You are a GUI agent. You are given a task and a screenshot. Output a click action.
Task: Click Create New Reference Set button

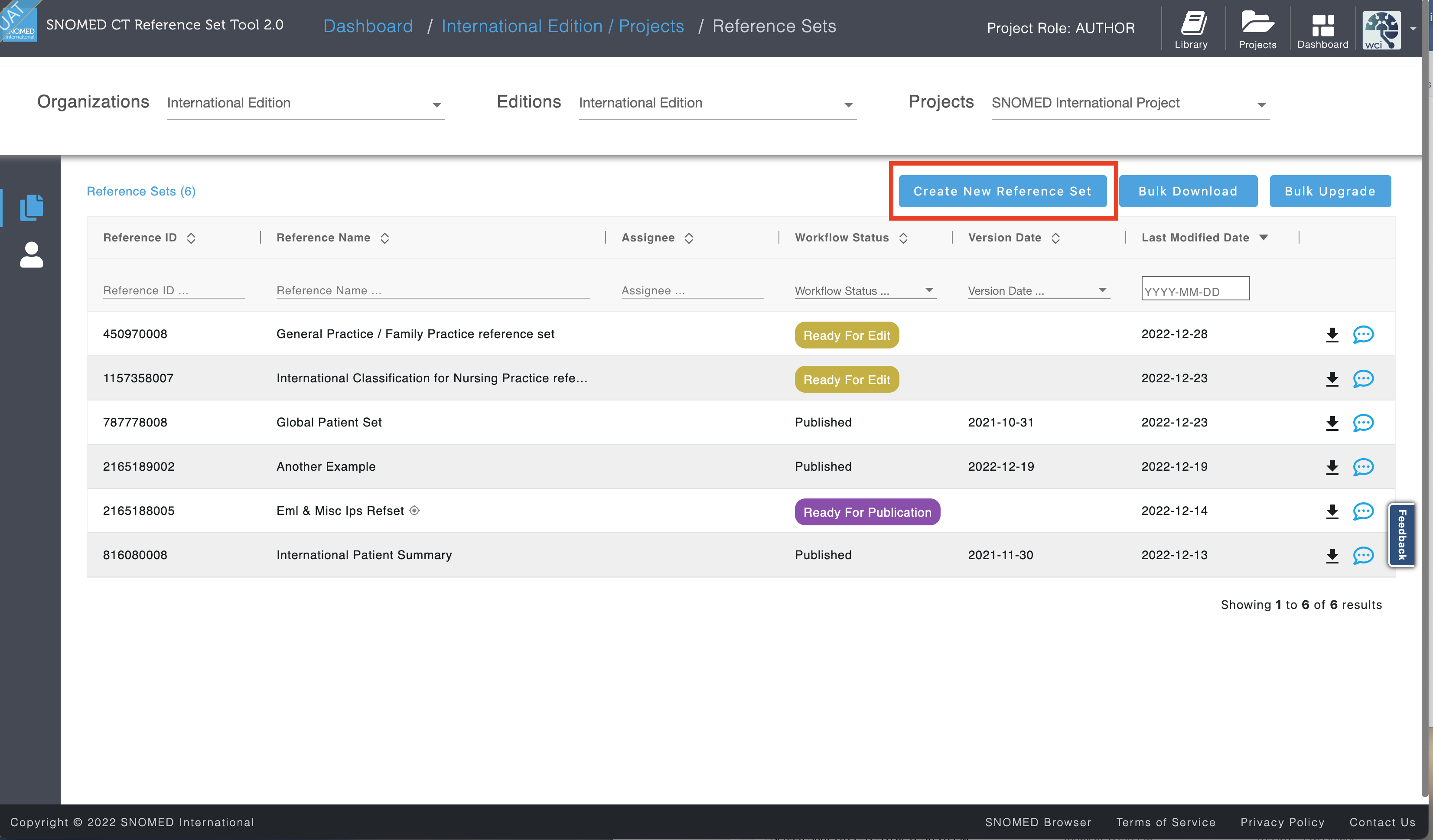click(1003, 191)
